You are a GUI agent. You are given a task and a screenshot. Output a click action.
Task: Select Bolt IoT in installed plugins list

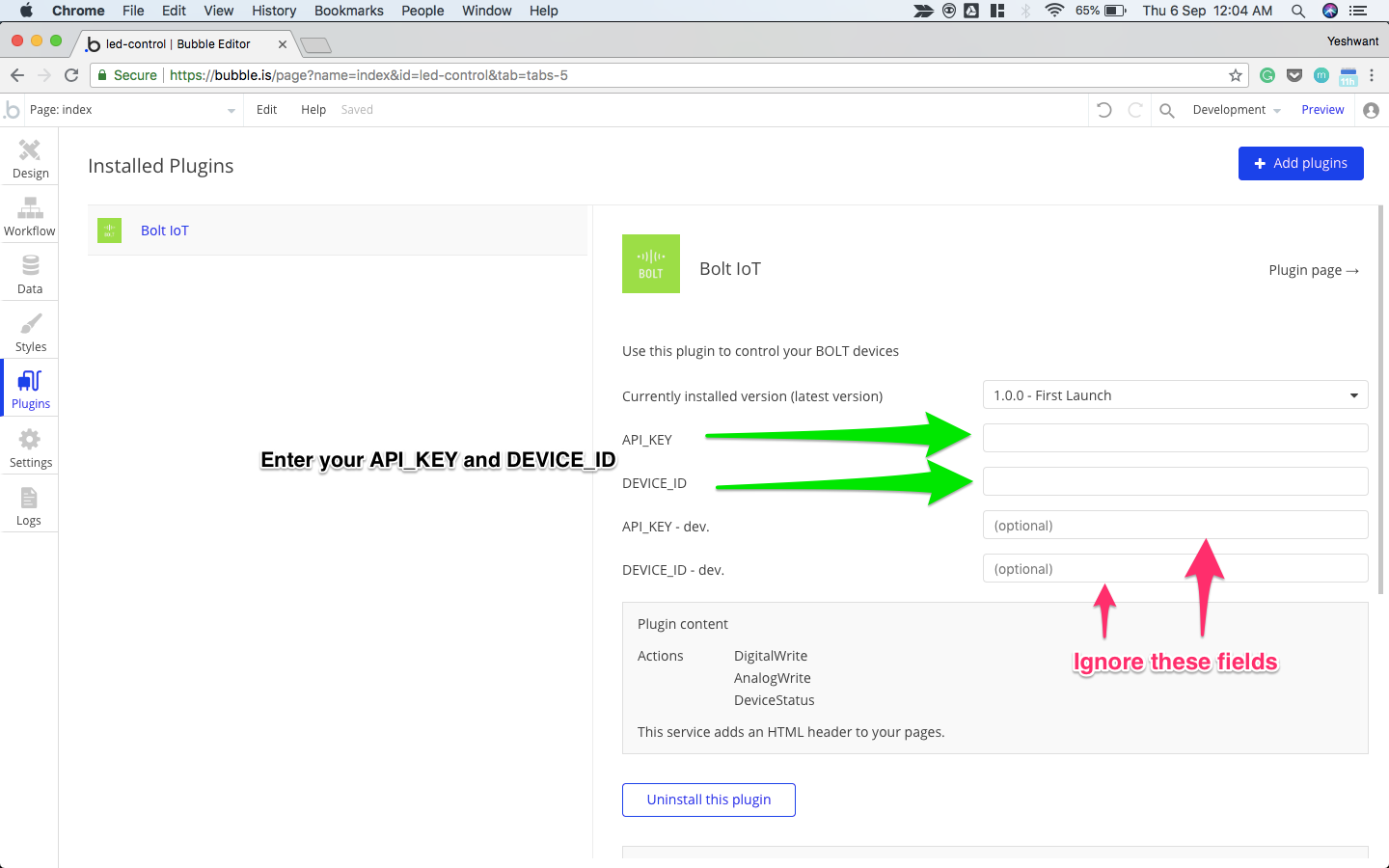338,231
